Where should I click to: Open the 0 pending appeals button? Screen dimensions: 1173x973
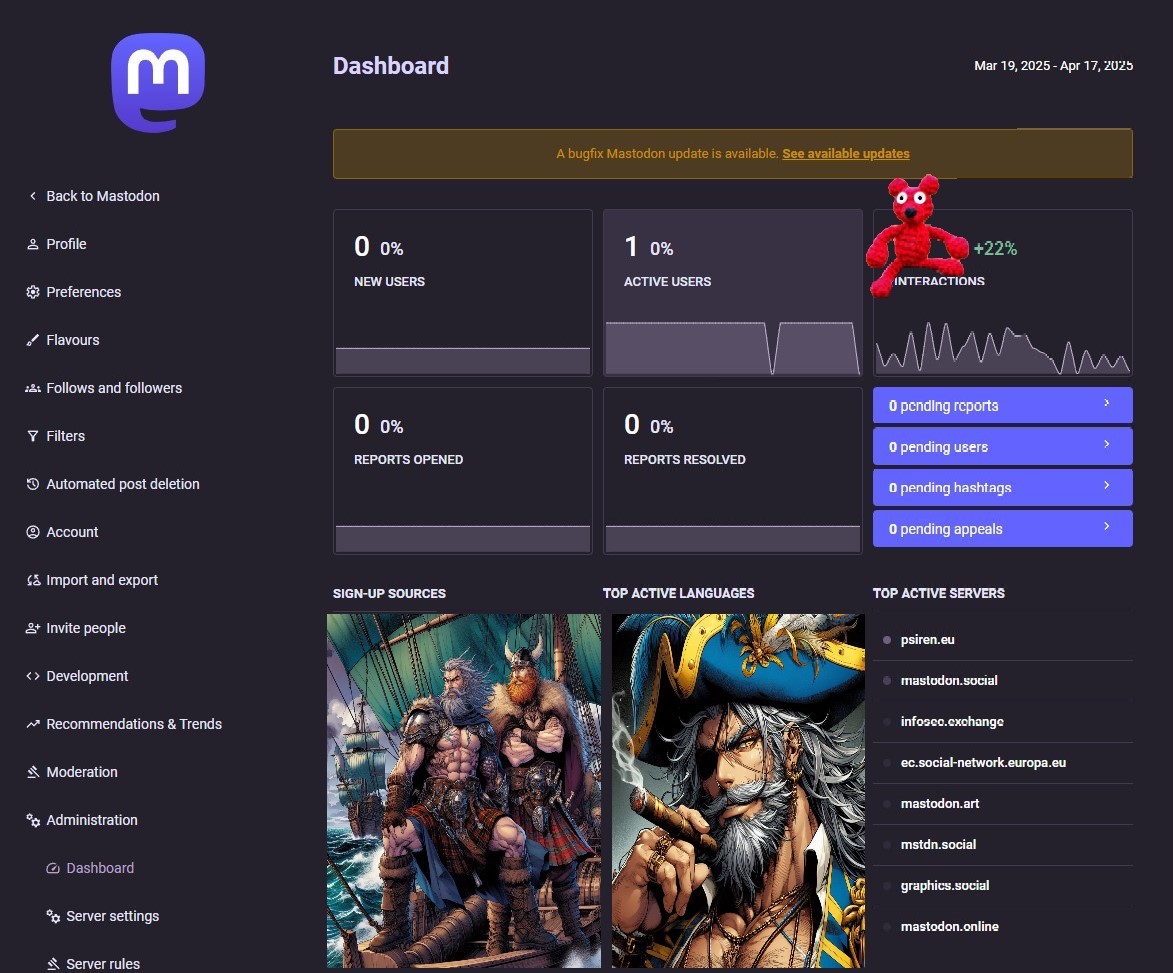[x=1002, y=529]
